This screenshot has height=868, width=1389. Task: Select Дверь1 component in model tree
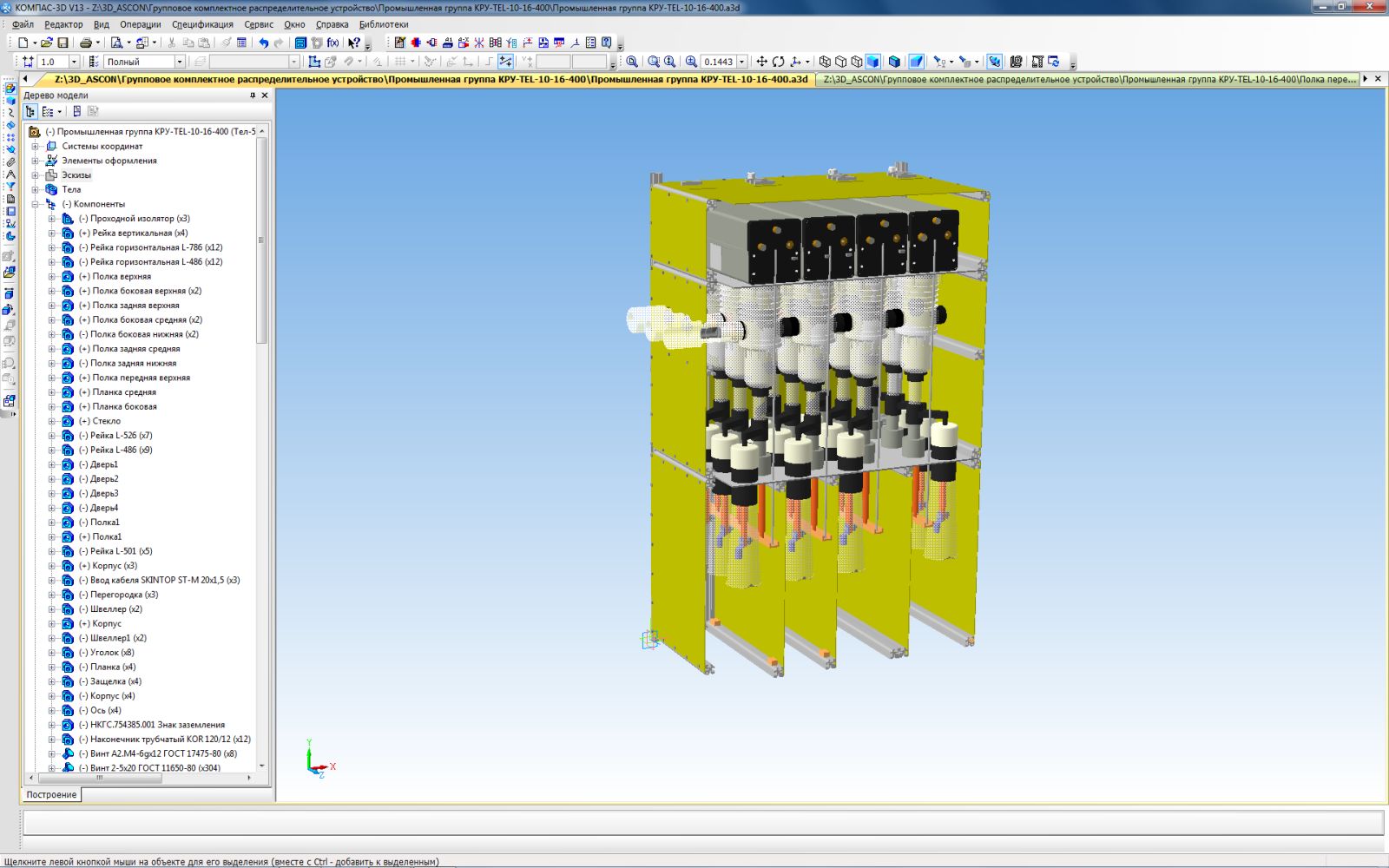point(104,464)
